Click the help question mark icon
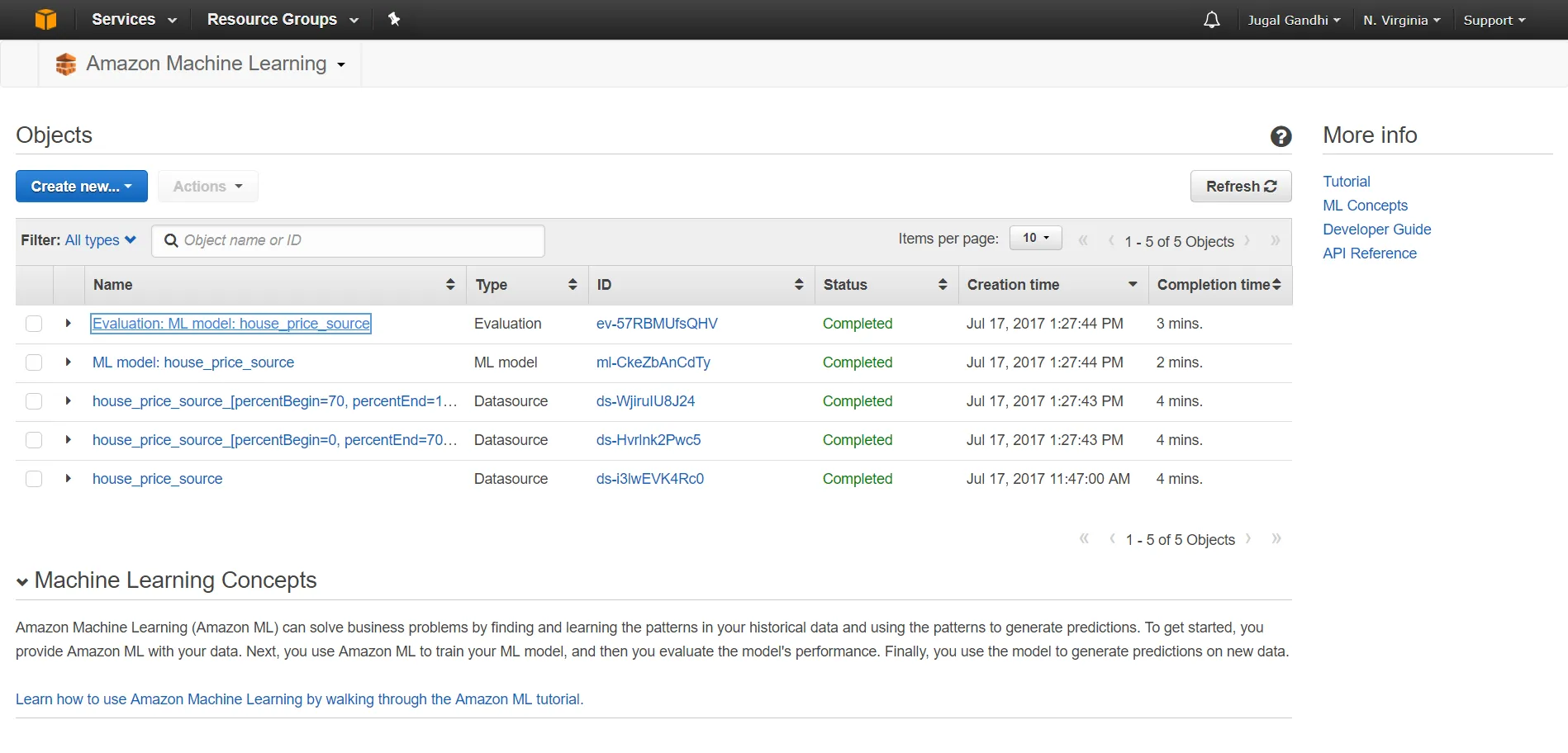 point(1281,136)
